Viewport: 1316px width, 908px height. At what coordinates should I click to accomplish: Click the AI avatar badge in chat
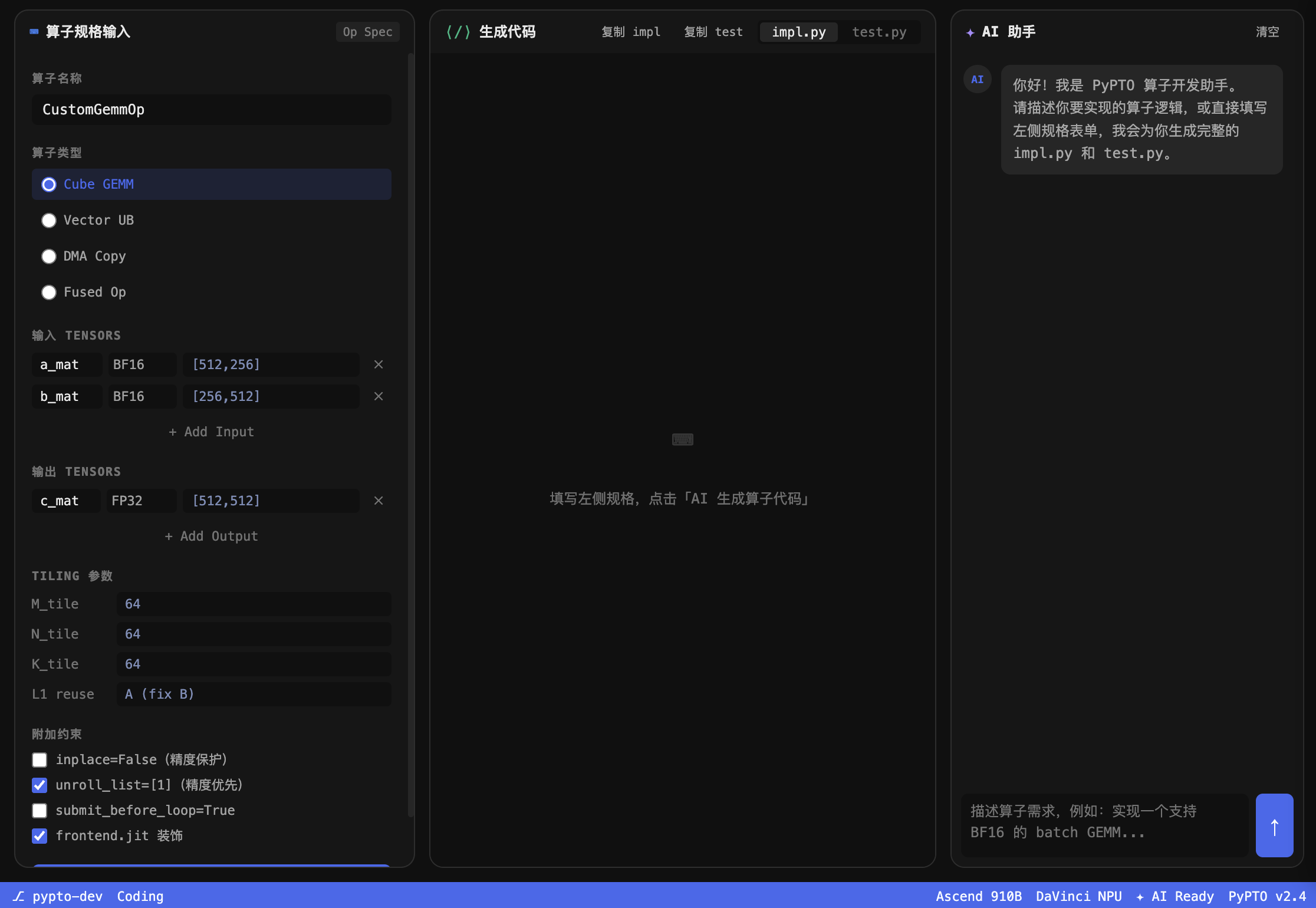click(977, 79)
